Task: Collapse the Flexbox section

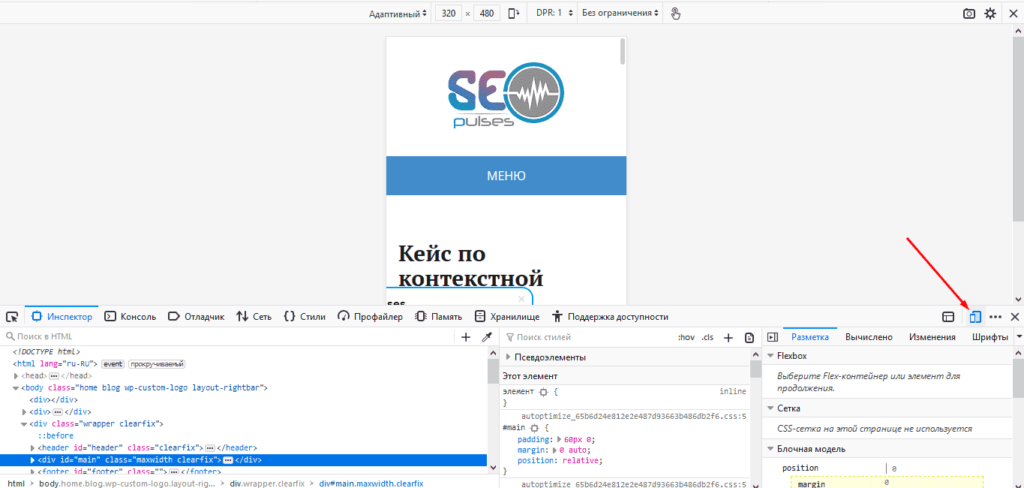Action: [770, 356]
